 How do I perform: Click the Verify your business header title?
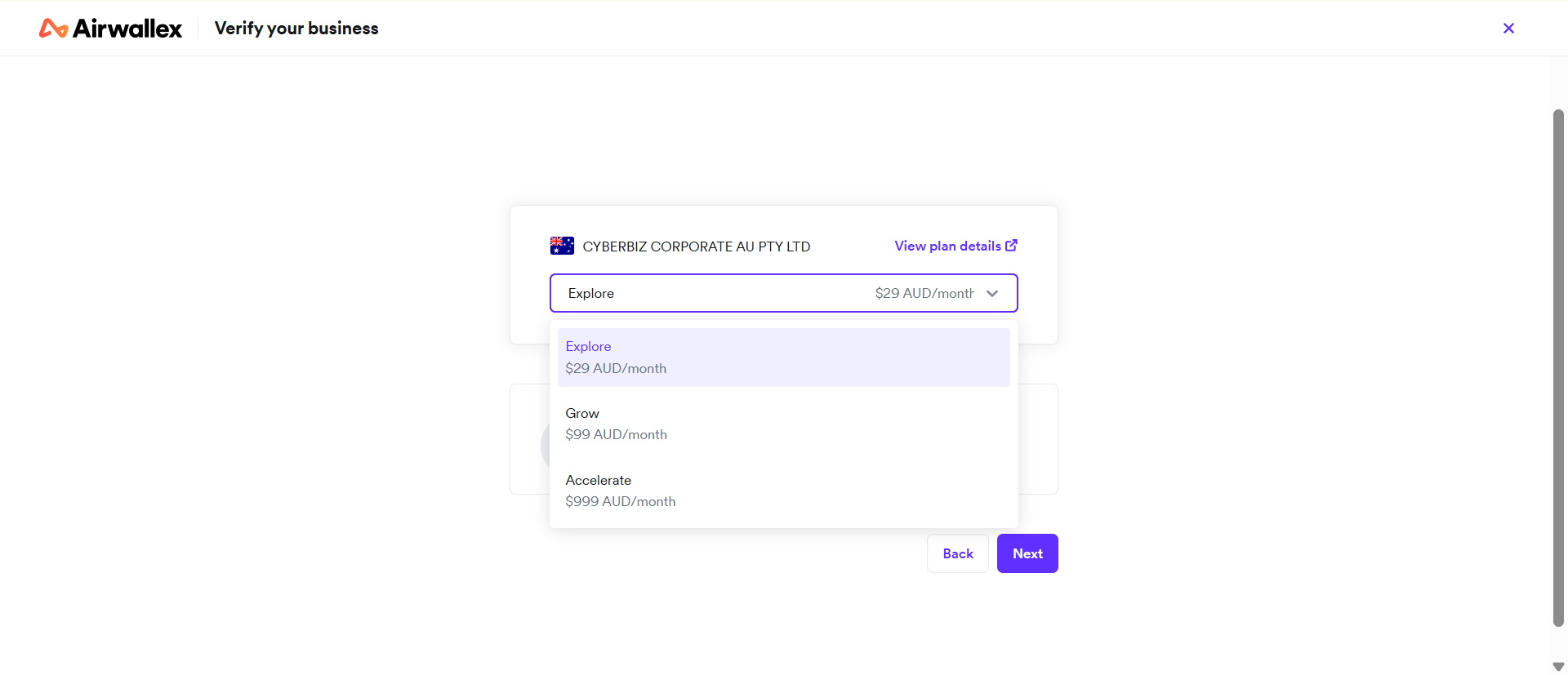pyautogui.click(x=296, y=29)
